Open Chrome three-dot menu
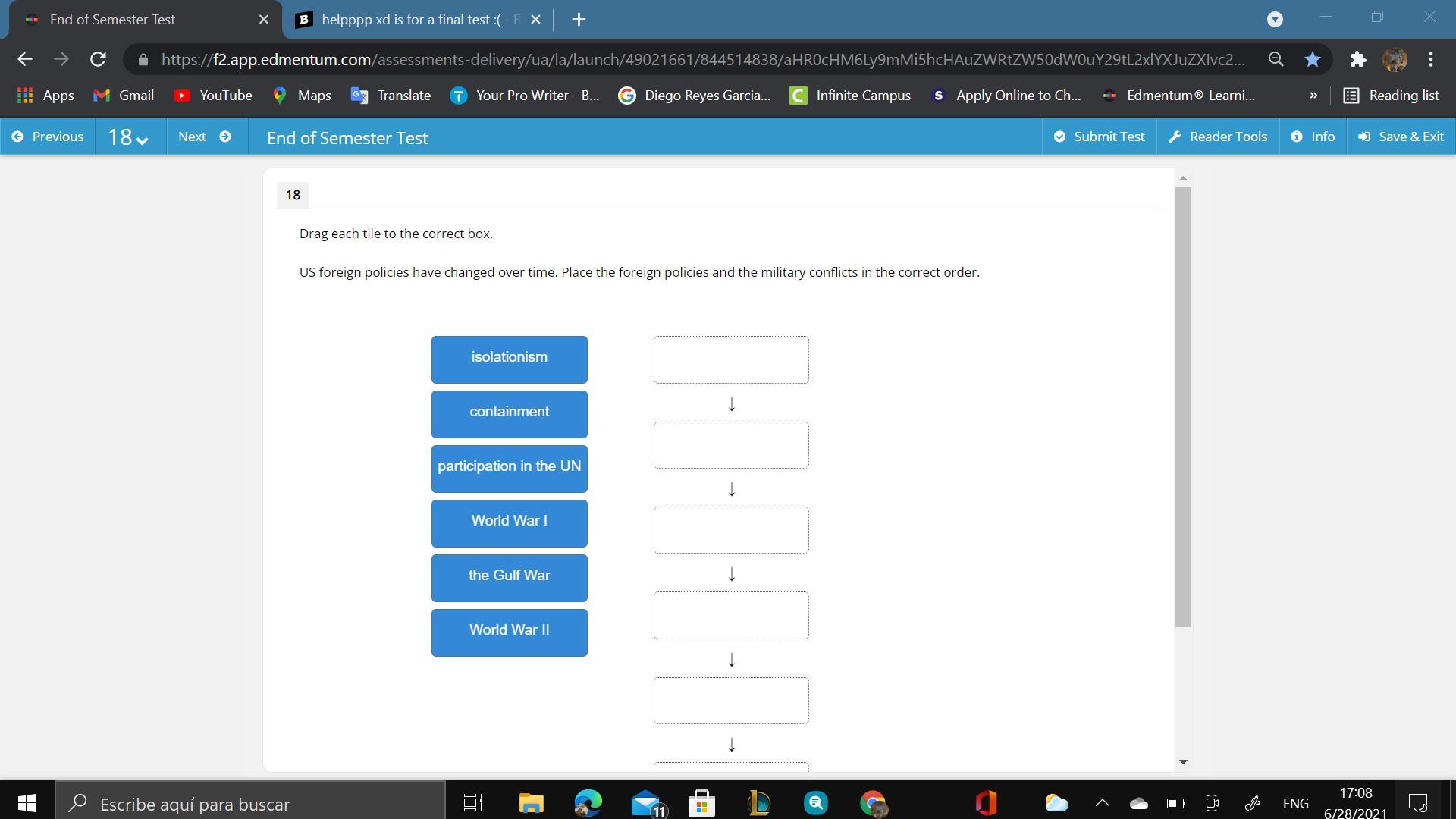Screen dimensions: 1456x819 coord(1430,59)
